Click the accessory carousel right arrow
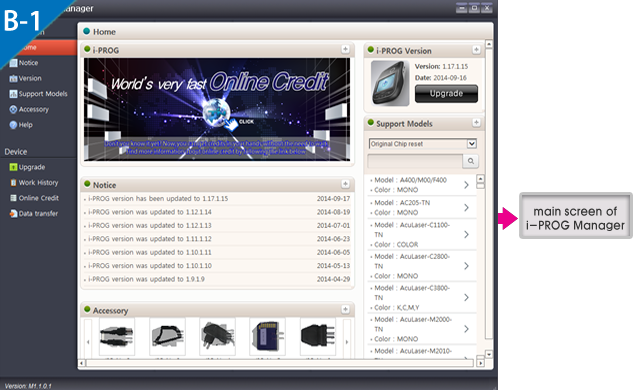 point(347,342)
